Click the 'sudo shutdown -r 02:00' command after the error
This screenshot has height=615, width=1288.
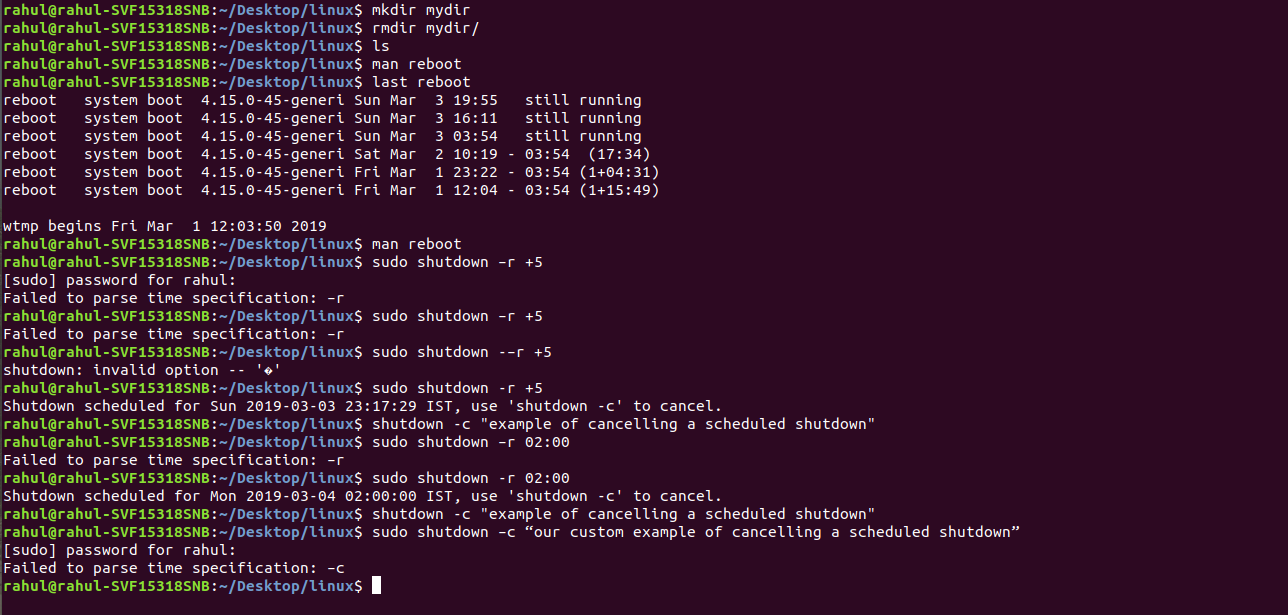(470, 478)
